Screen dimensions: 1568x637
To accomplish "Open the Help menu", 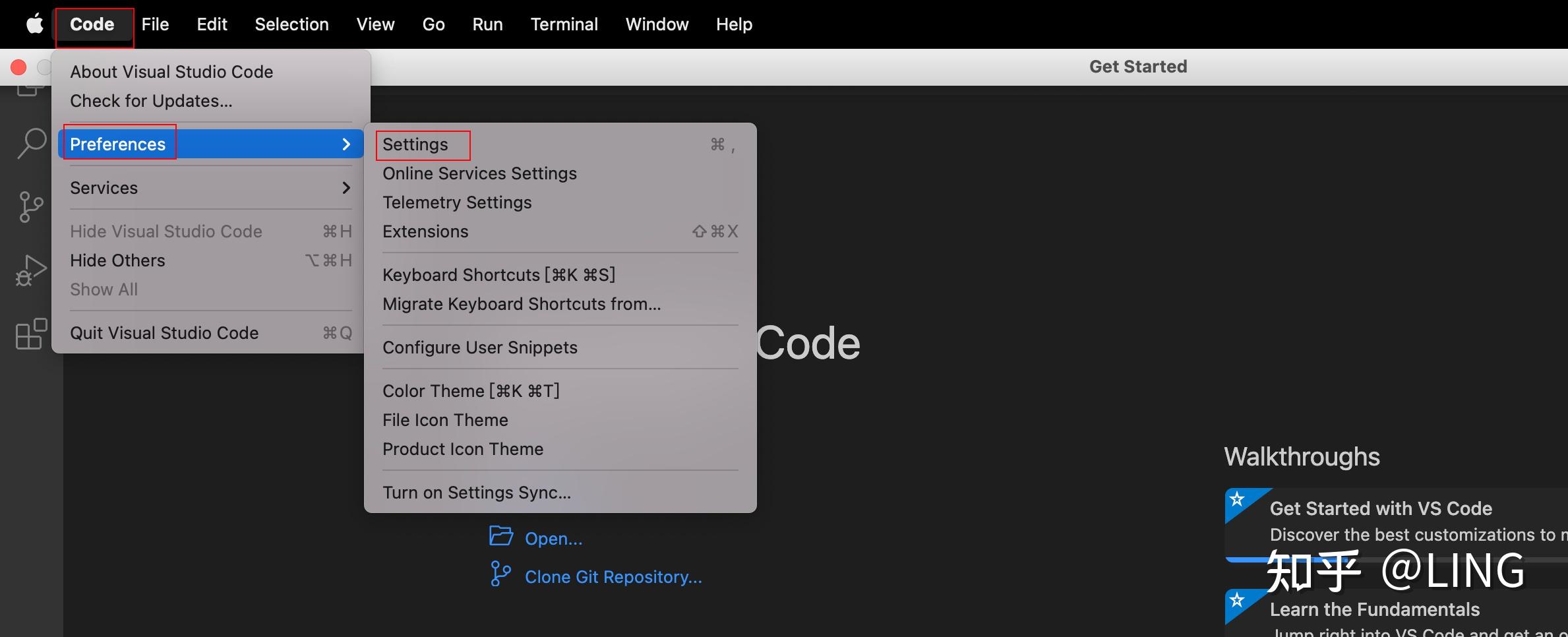I will 734,24.
